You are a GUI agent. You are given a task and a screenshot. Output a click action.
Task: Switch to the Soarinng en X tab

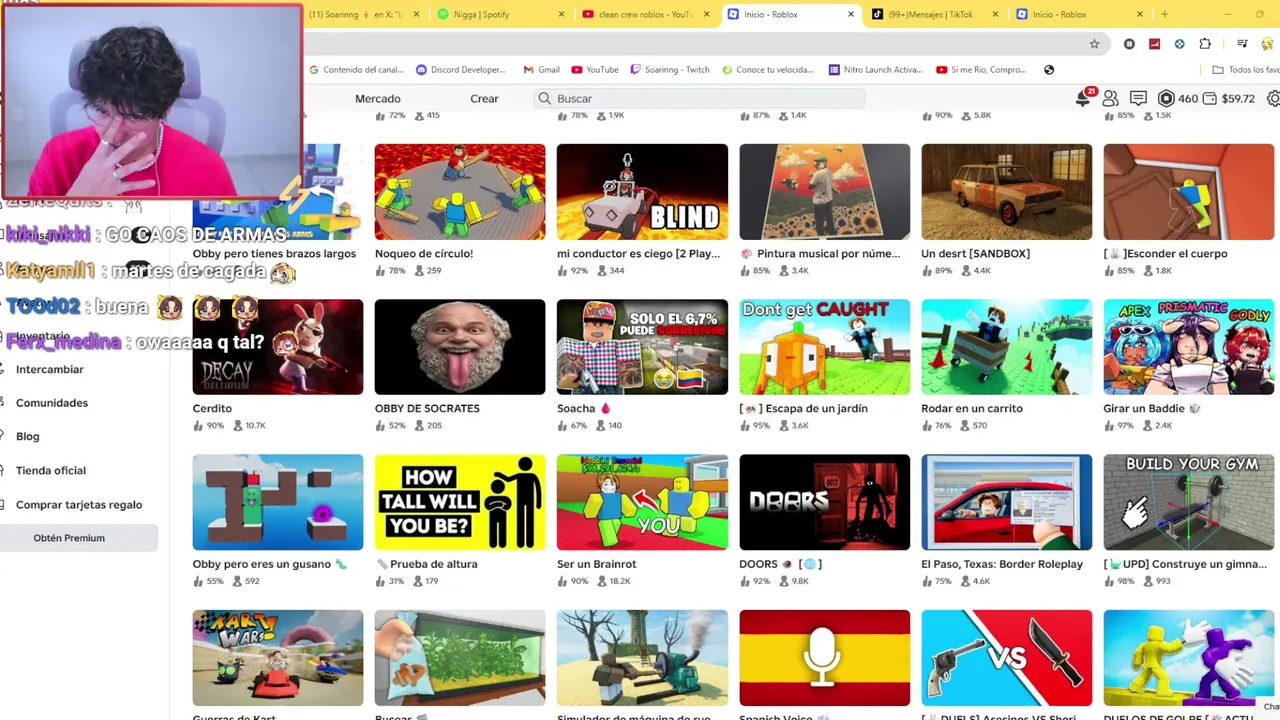click(365, 14)
